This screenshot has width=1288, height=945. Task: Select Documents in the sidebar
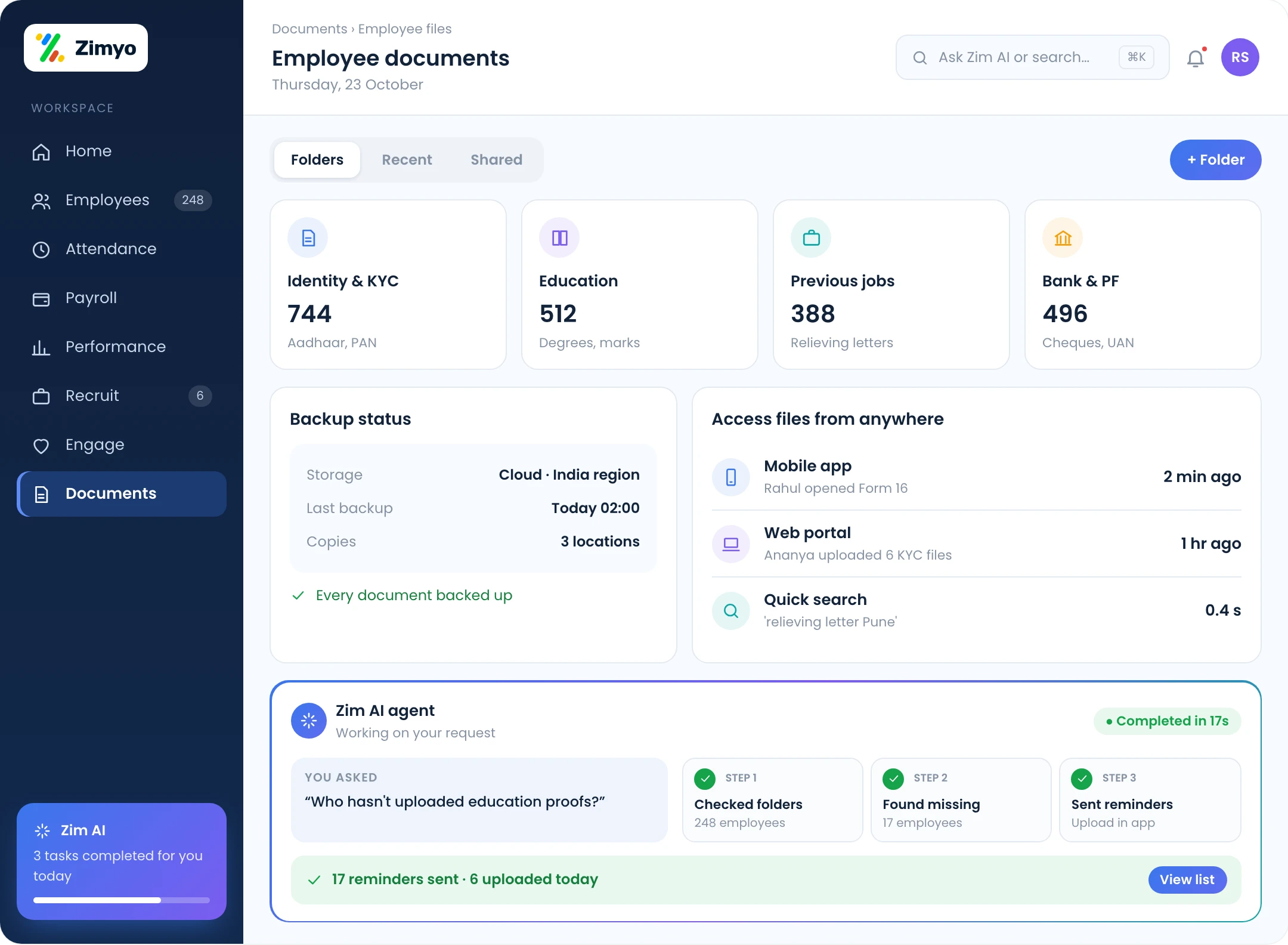pyautogui.click(x=122, y=493)
